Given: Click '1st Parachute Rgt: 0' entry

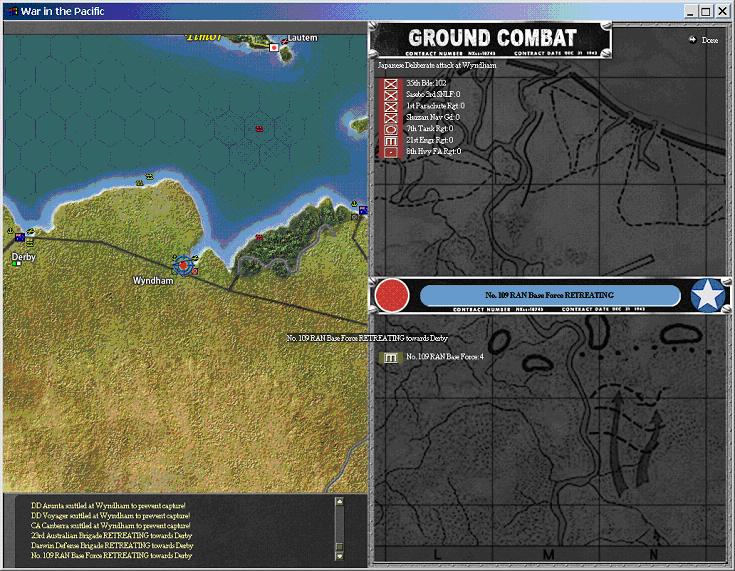Looking at the screenshot, I should coord(435,106).
